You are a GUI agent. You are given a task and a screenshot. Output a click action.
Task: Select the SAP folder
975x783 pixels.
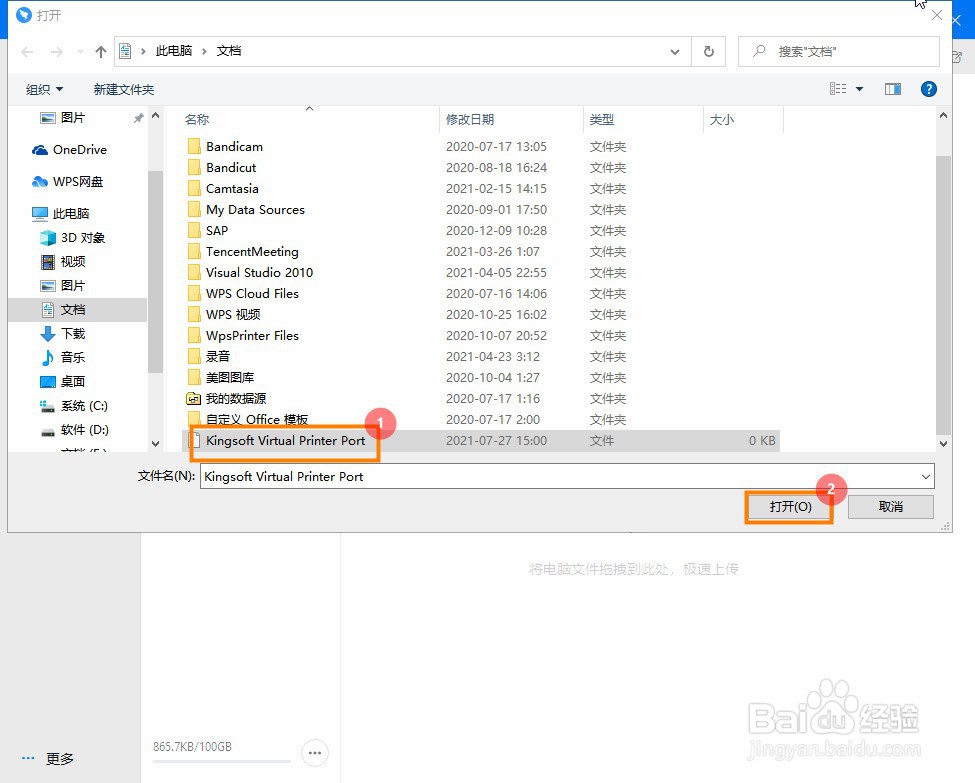click(216, 231)
